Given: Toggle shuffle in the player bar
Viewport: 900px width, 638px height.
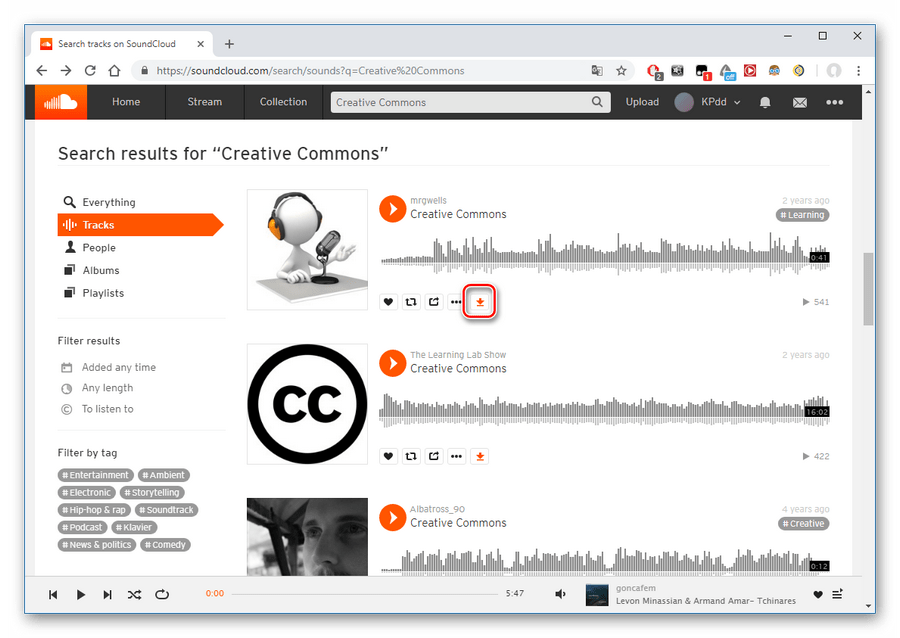Looking at the screenshot, I should click(134, 594).
